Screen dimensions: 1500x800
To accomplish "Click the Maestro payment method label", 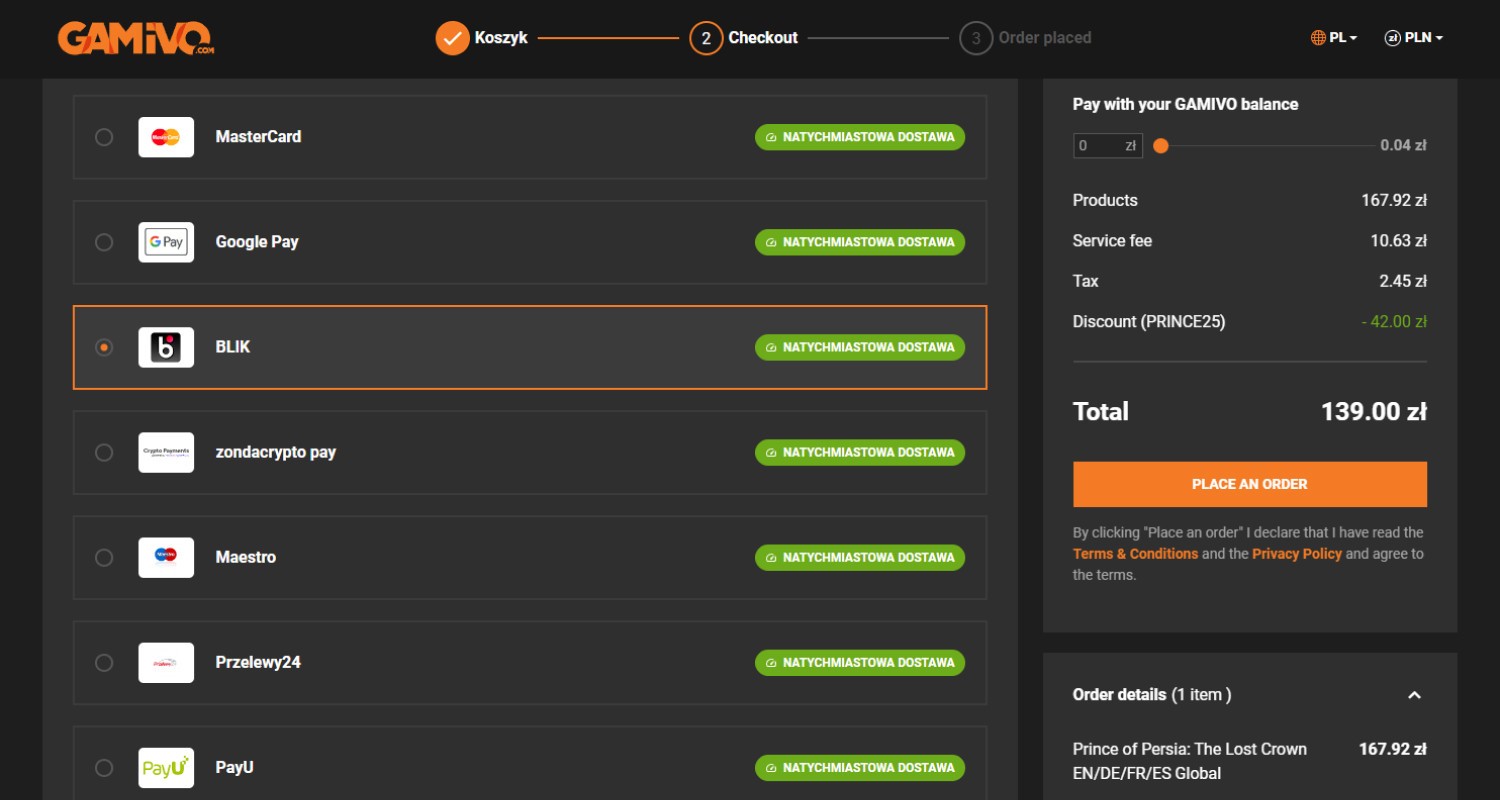I will [246, 557].
